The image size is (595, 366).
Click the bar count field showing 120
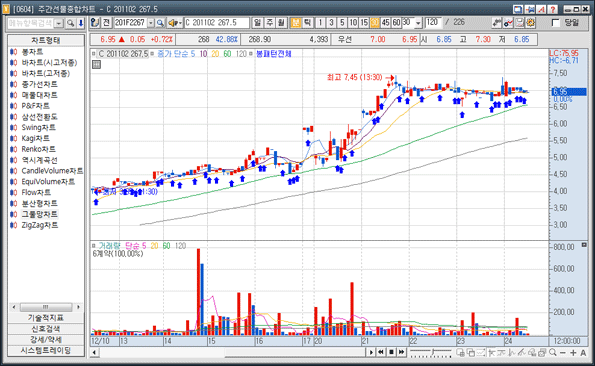(434, 23)
